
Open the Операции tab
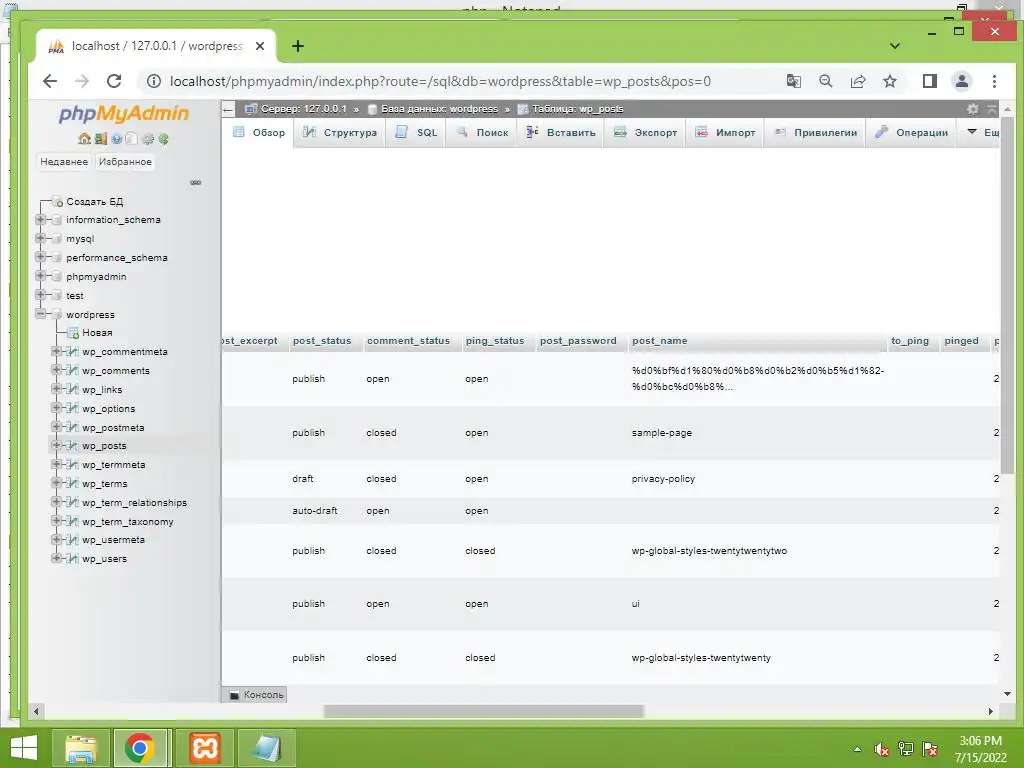[912, 133]
